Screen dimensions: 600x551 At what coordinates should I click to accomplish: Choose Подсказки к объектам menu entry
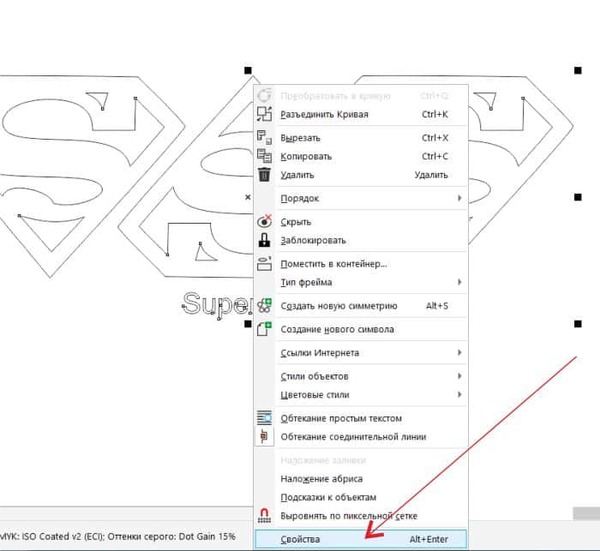328,497
